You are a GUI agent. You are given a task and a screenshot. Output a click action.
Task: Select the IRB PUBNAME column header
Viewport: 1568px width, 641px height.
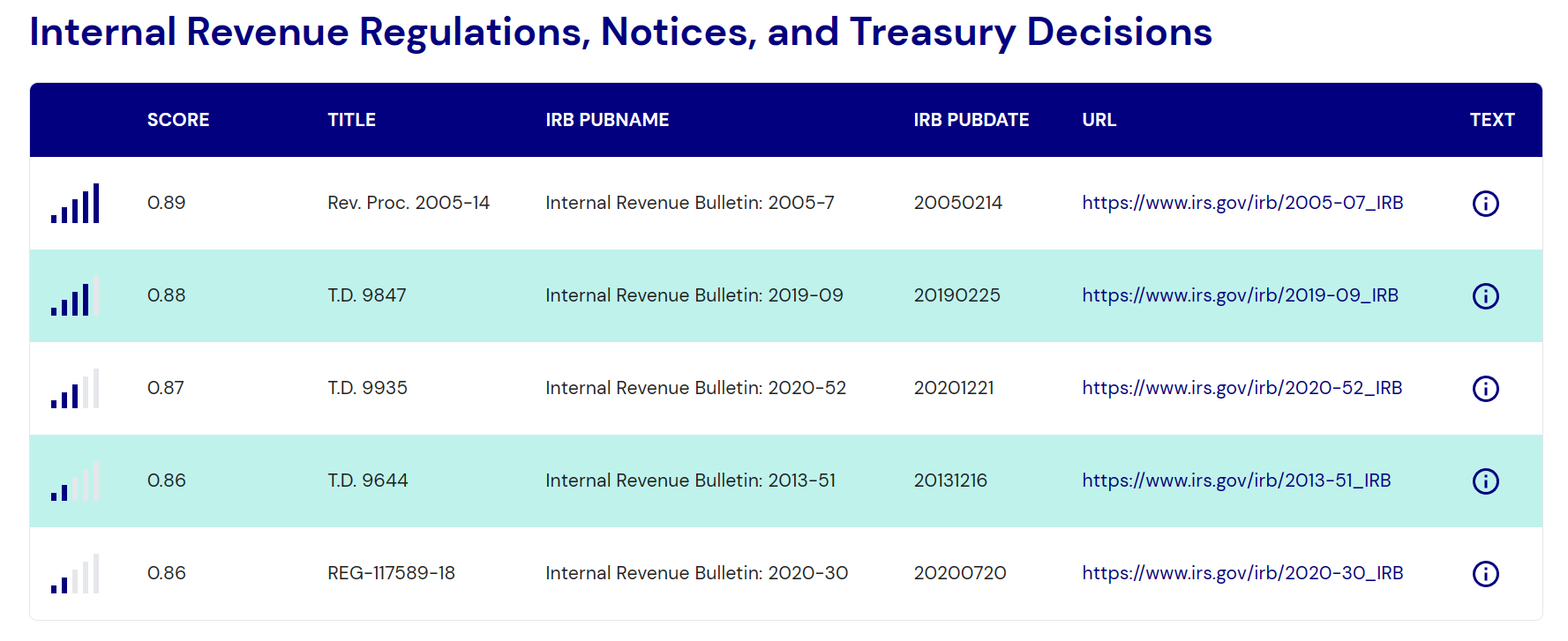[x=607, y=120]
